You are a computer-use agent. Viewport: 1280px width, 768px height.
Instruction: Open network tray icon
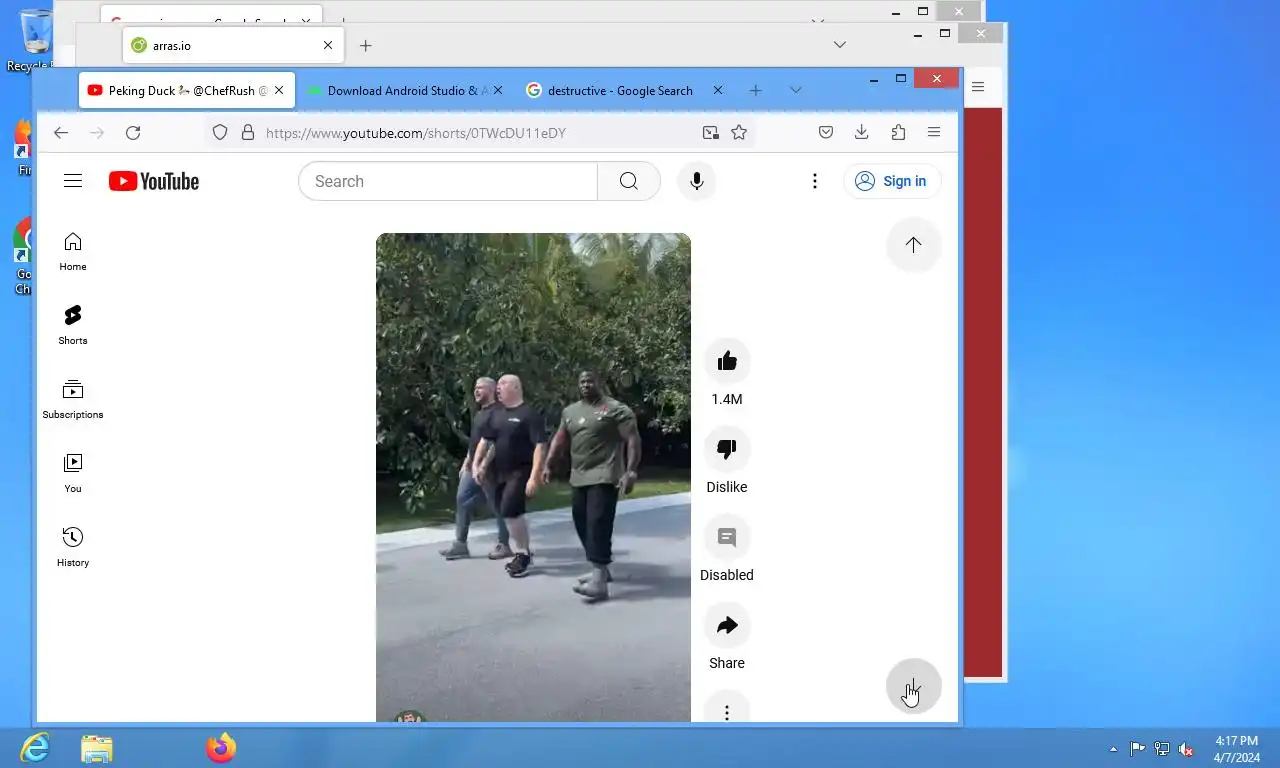pyautogui.click(x=1162, y=749)
